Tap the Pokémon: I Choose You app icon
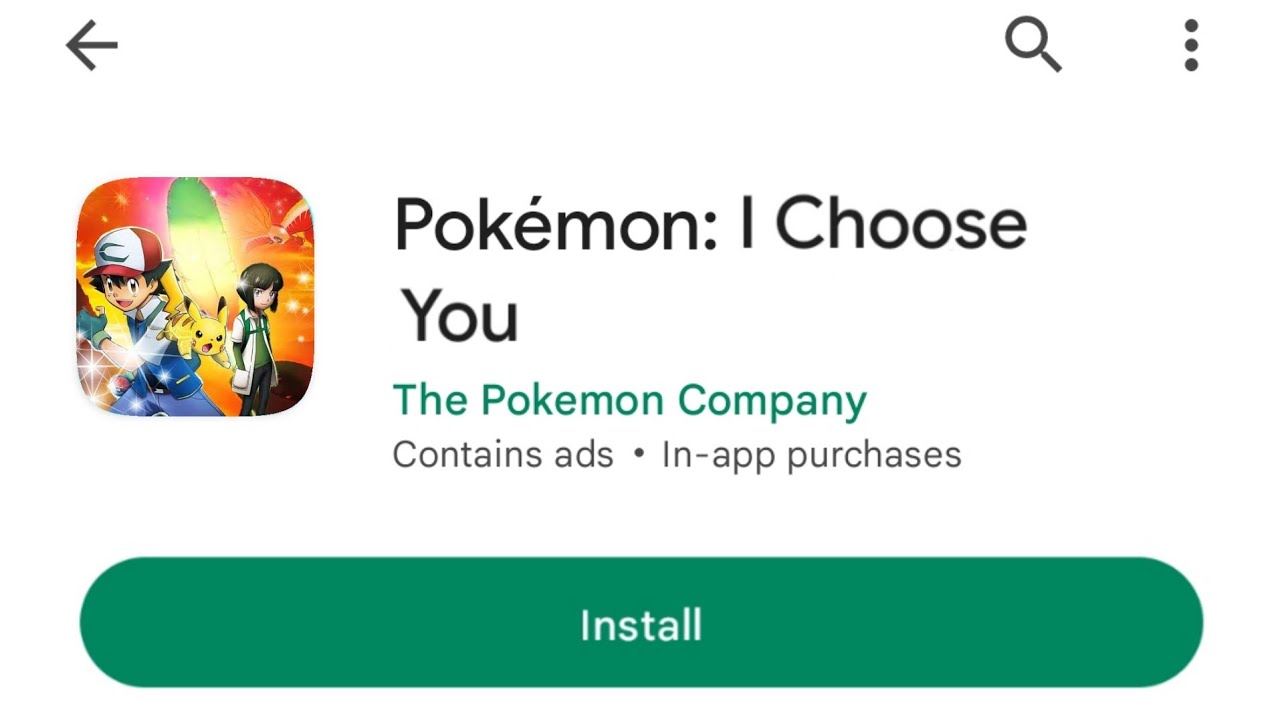This screenshot has height=720, width=1280. (195, 297)
